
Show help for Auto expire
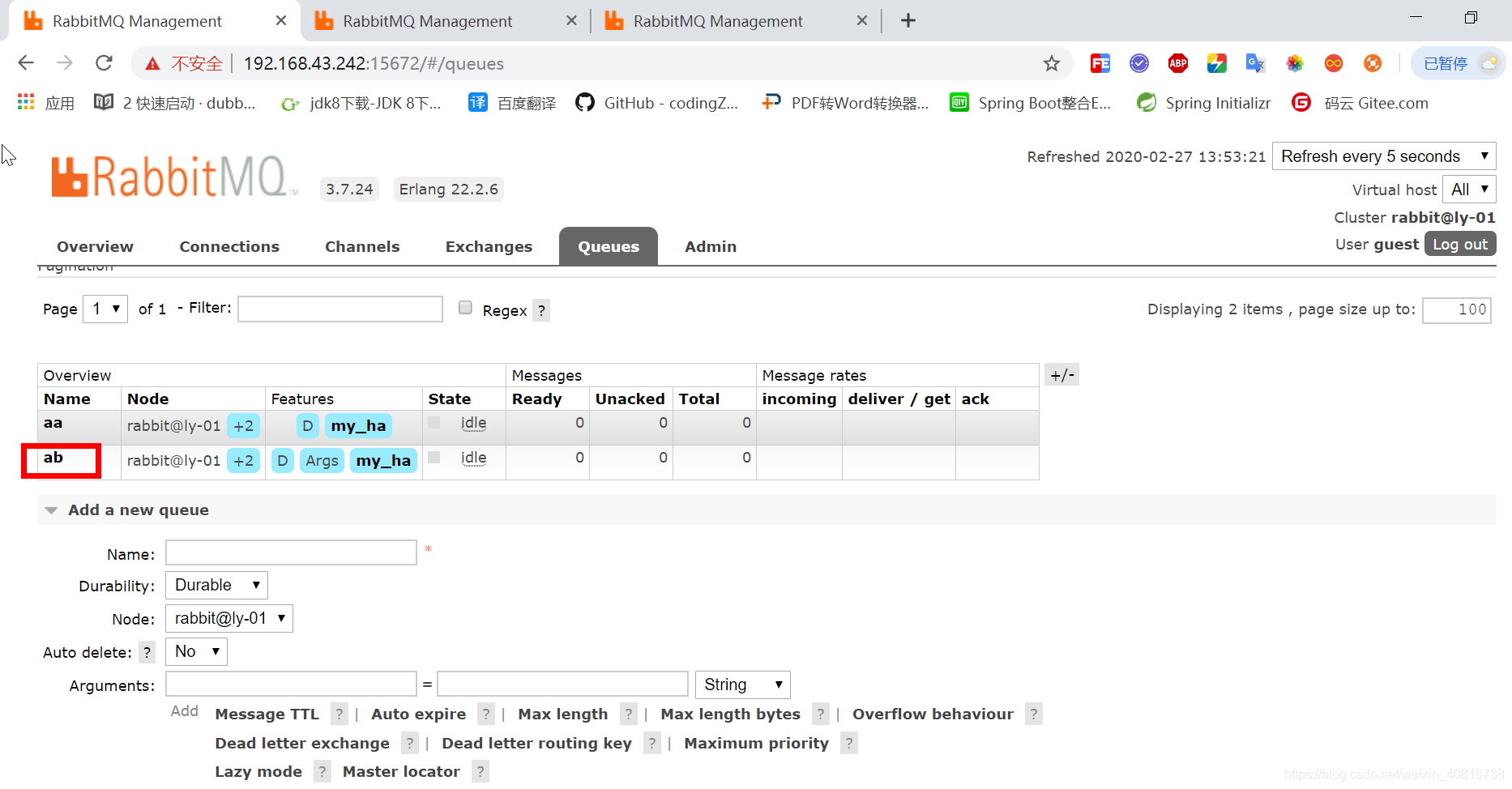click(486, 714)
